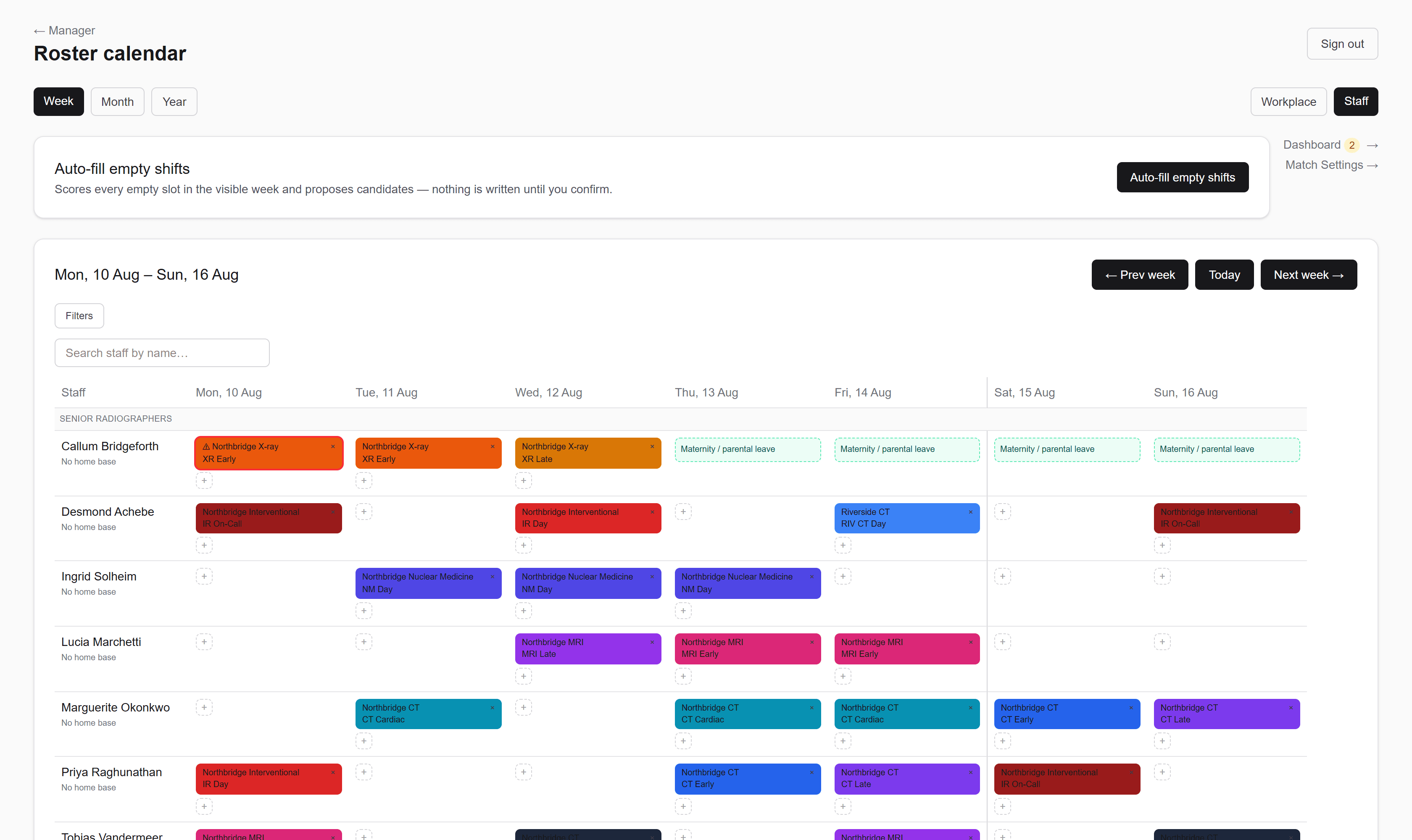Screen dimensions: 1412x840
Task: Select Callum's Thursday Maternity / parental leave entry
Action: [748, 449]
